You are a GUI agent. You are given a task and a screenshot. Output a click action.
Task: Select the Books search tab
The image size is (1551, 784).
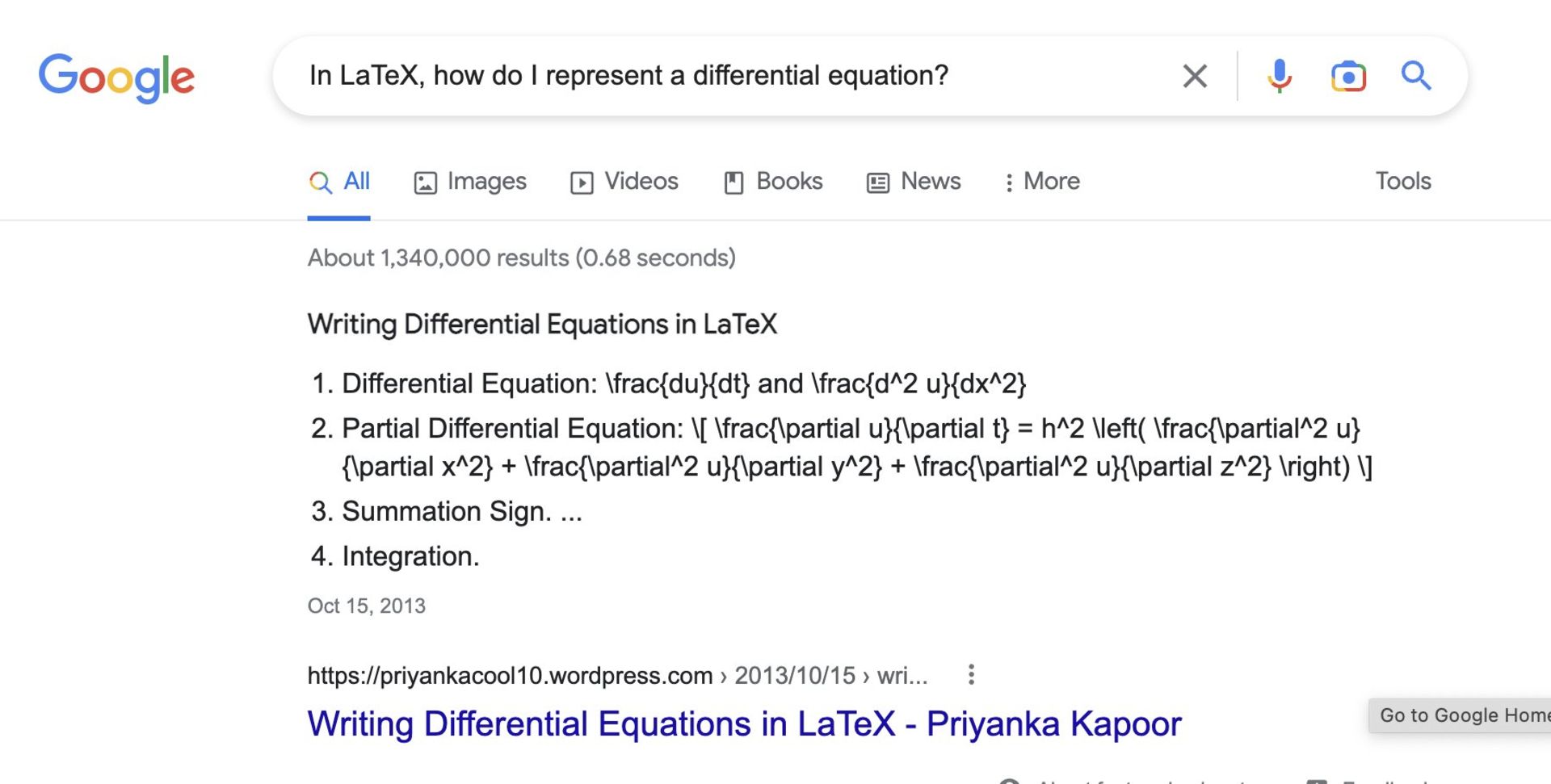[x=789, y=182]
